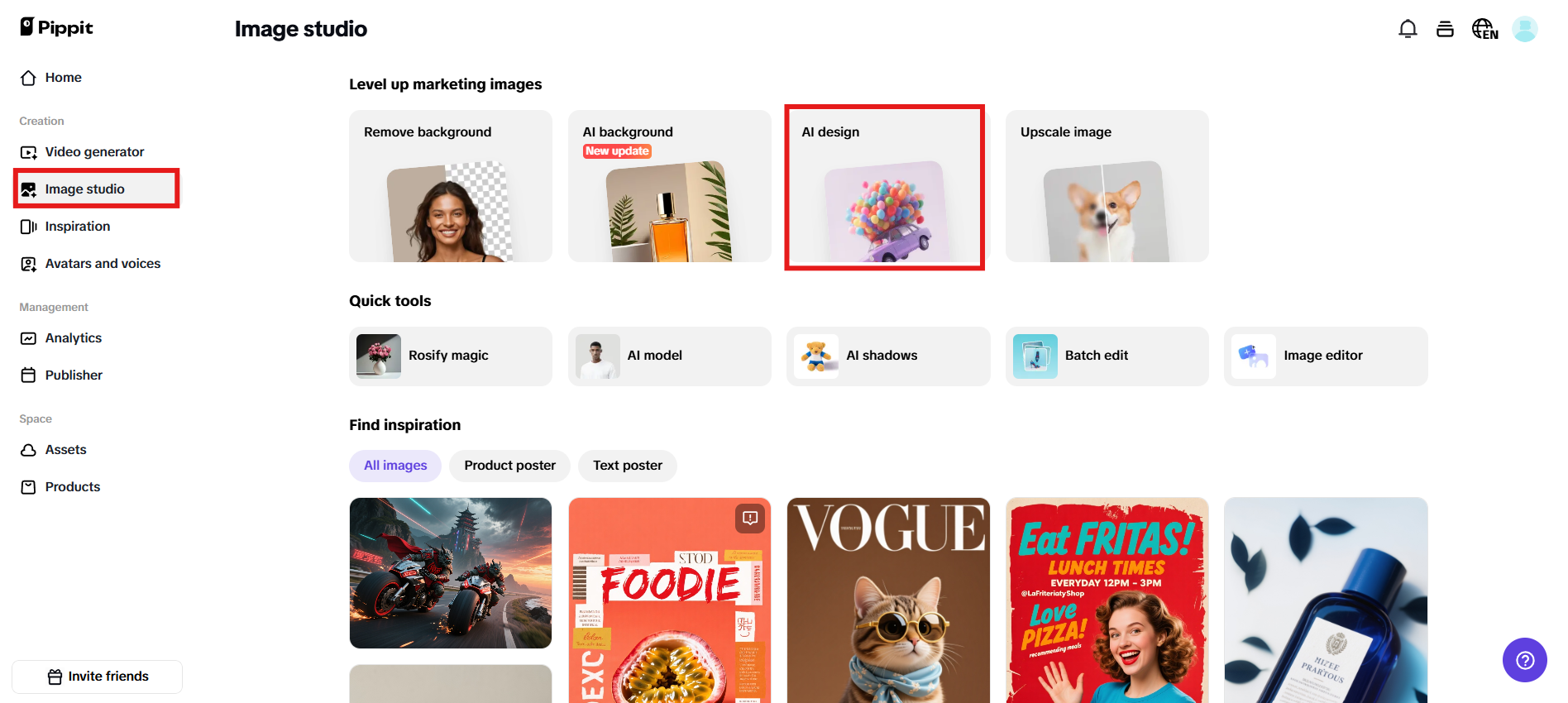Select the All images filter tab
This screenshot has width=1568, height=703.
[395, 466]
